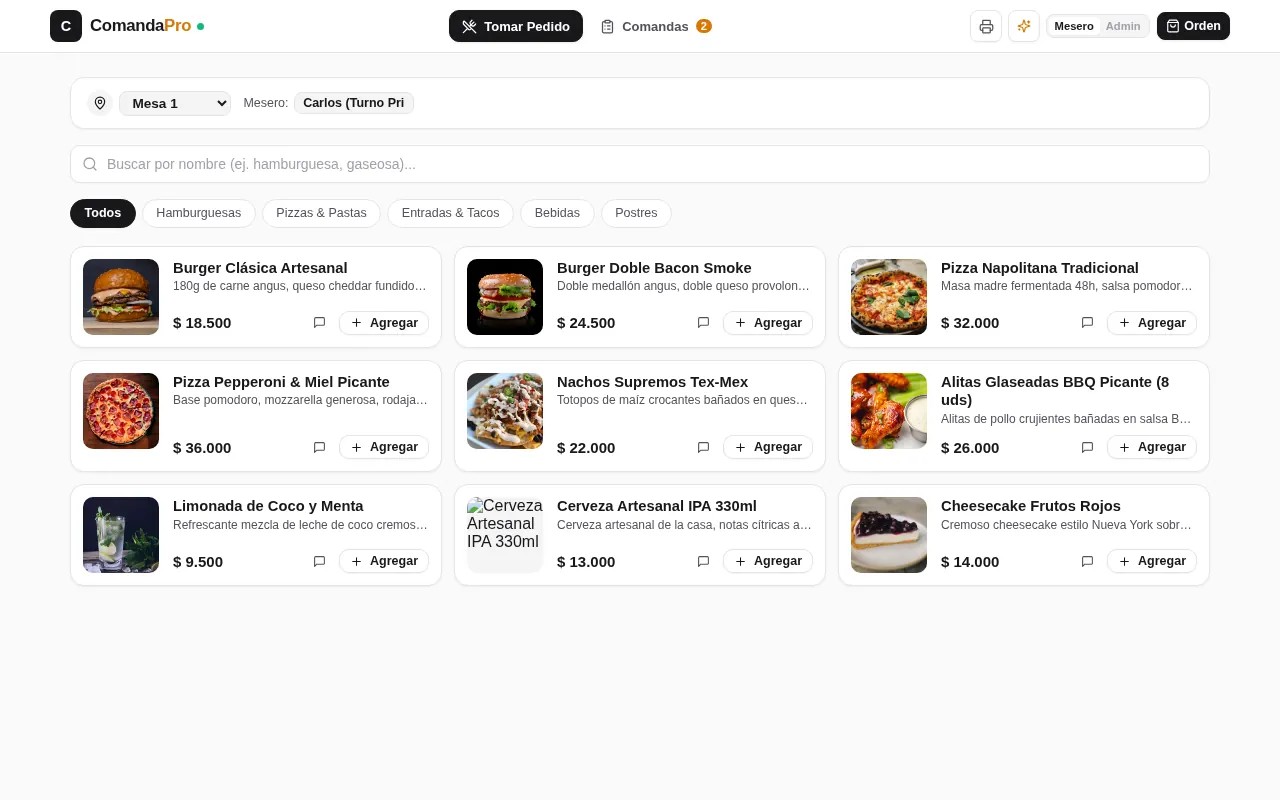Screen dimensions: 1280x800
Task: Click the Alitas Glaseadas BBQ photo
Action: (889, 411)
